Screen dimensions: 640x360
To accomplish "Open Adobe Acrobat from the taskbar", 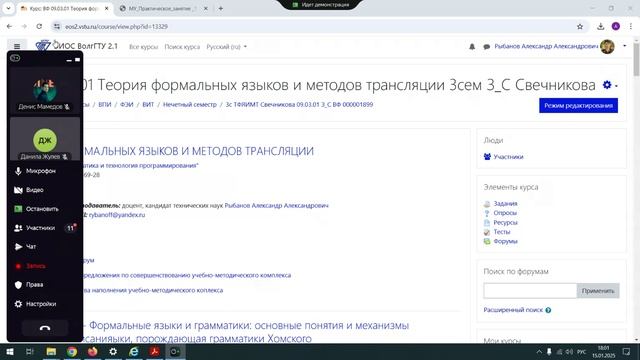I will click(x=155, y=351).
